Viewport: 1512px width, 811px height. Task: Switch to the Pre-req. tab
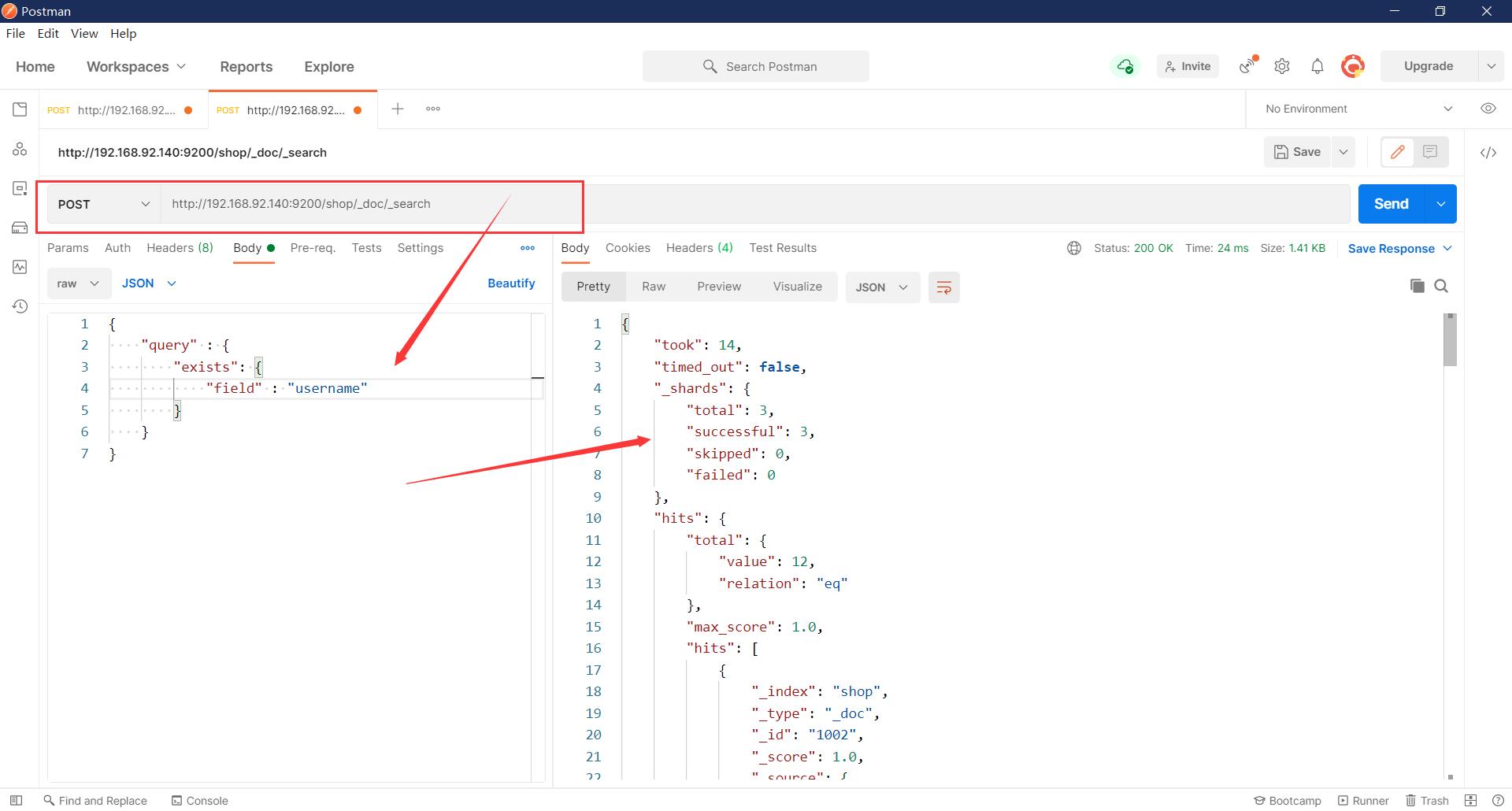pyautogui.click(x=313, y=248)
